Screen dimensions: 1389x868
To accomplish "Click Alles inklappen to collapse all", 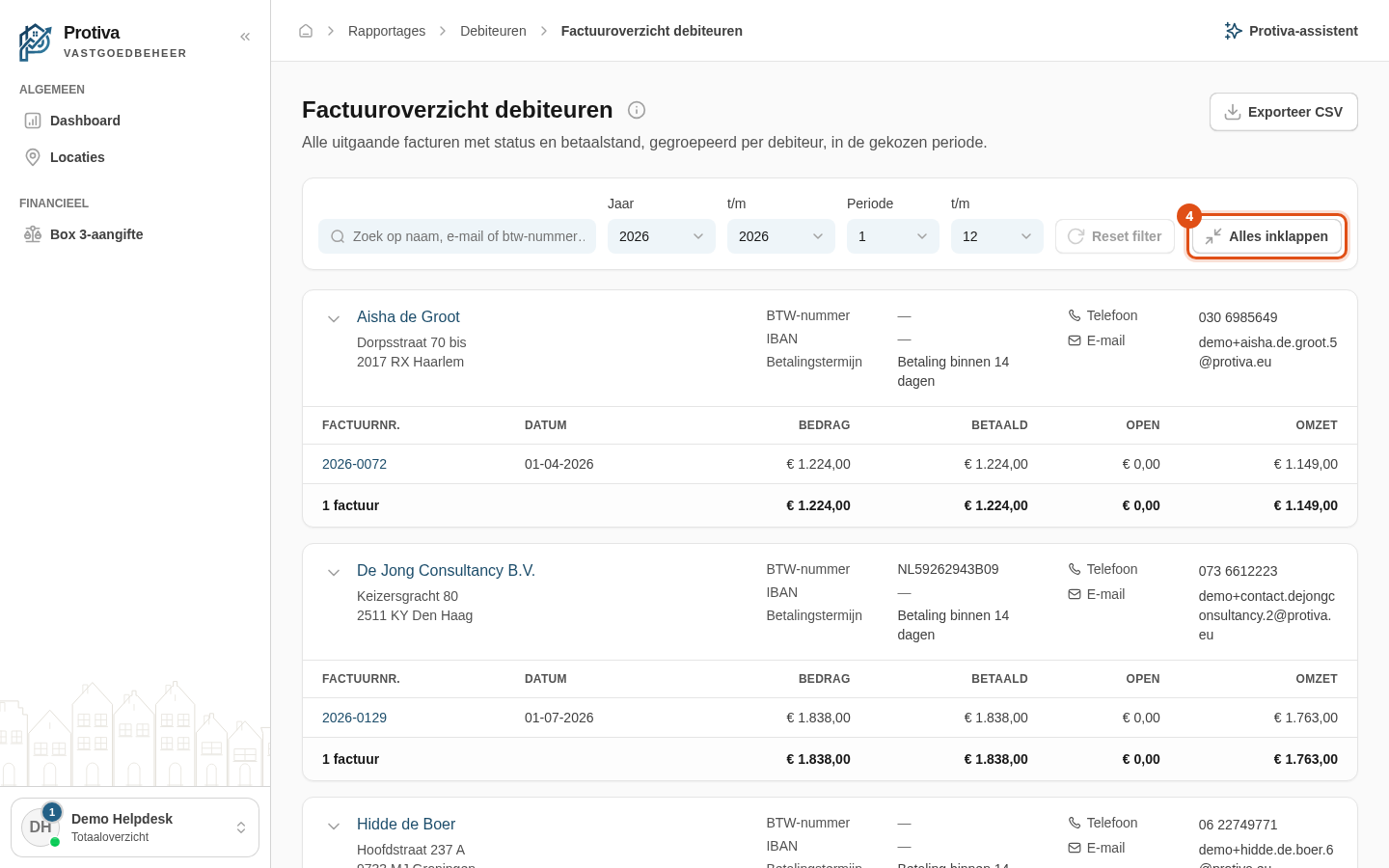I will [x=1266, y=236].
